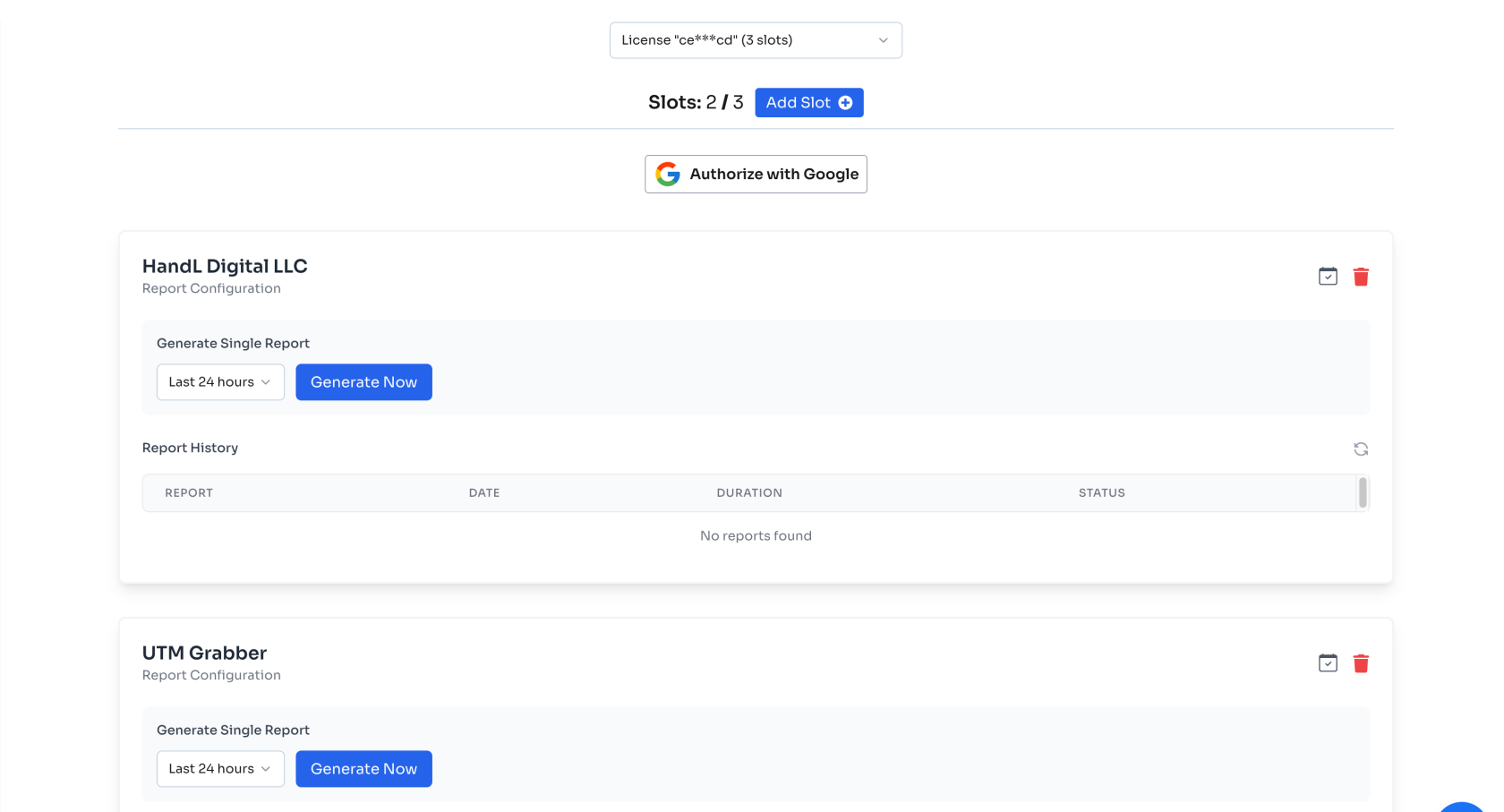Open schedule calendar icon for HandL Digital LLC
The width and height of the screenshot is (1504, 812).
(x=1328, y=277)
